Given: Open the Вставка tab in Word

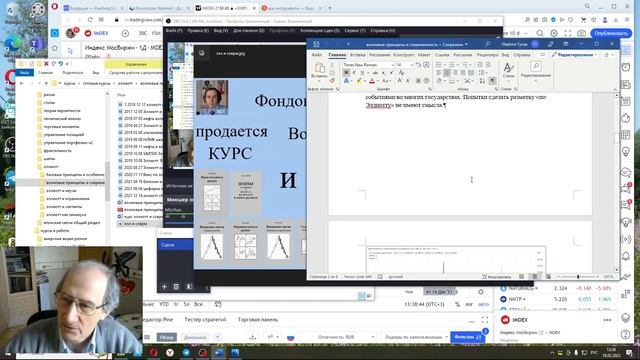Looking at the screenshot, I should pos(358,55).
